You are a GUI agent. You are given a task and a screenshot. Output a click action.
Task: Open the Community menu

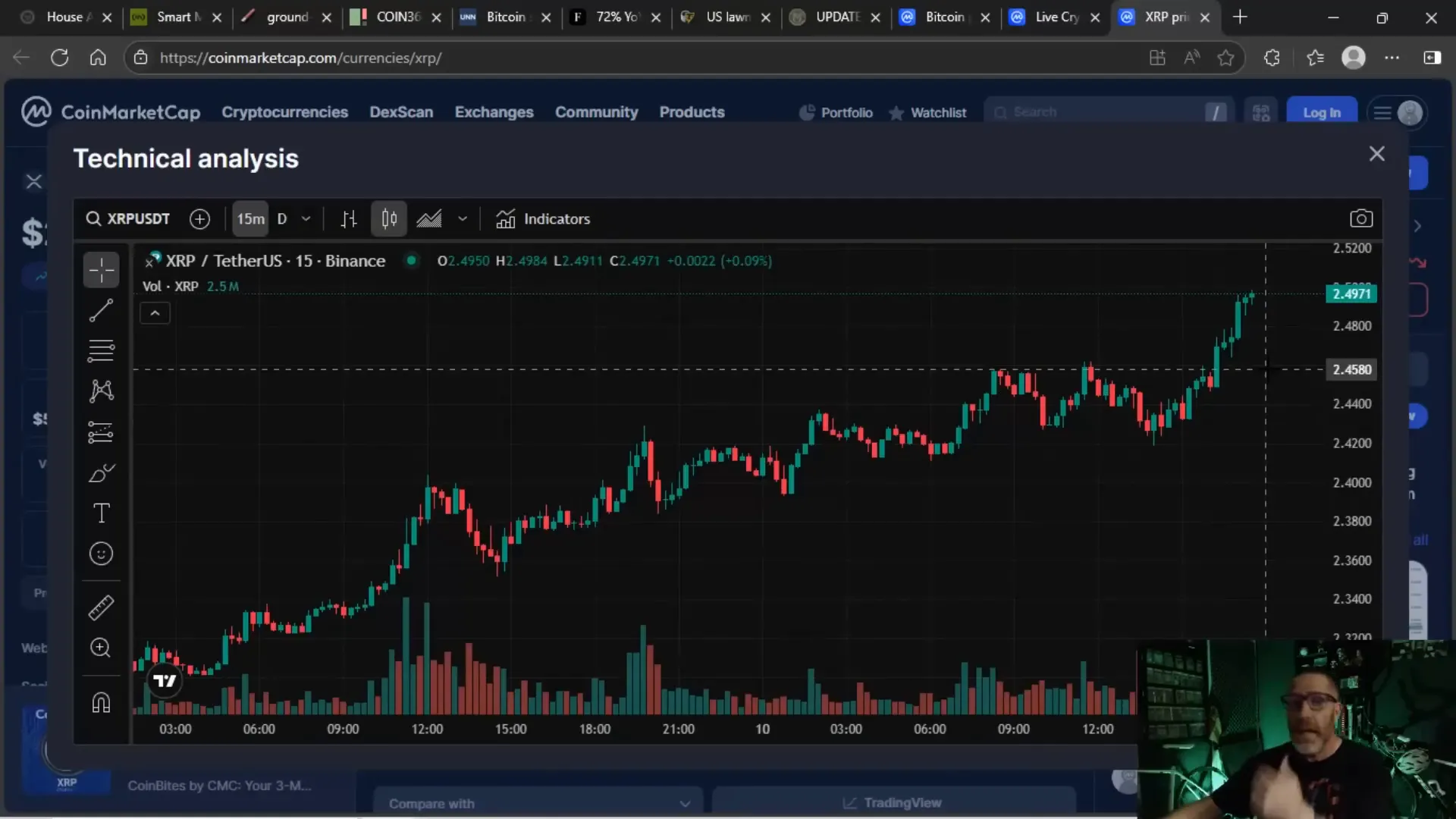click(596, 112)
